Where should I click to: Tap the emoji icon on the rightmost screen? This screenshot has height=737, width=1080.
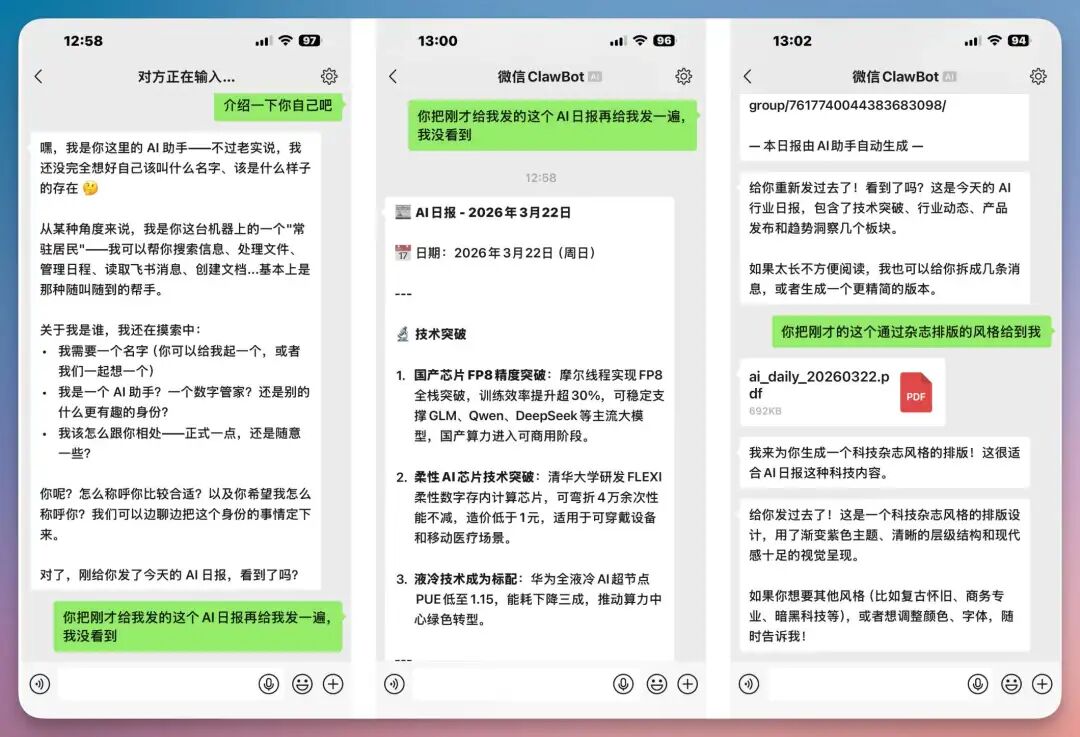click(1011, 684)
